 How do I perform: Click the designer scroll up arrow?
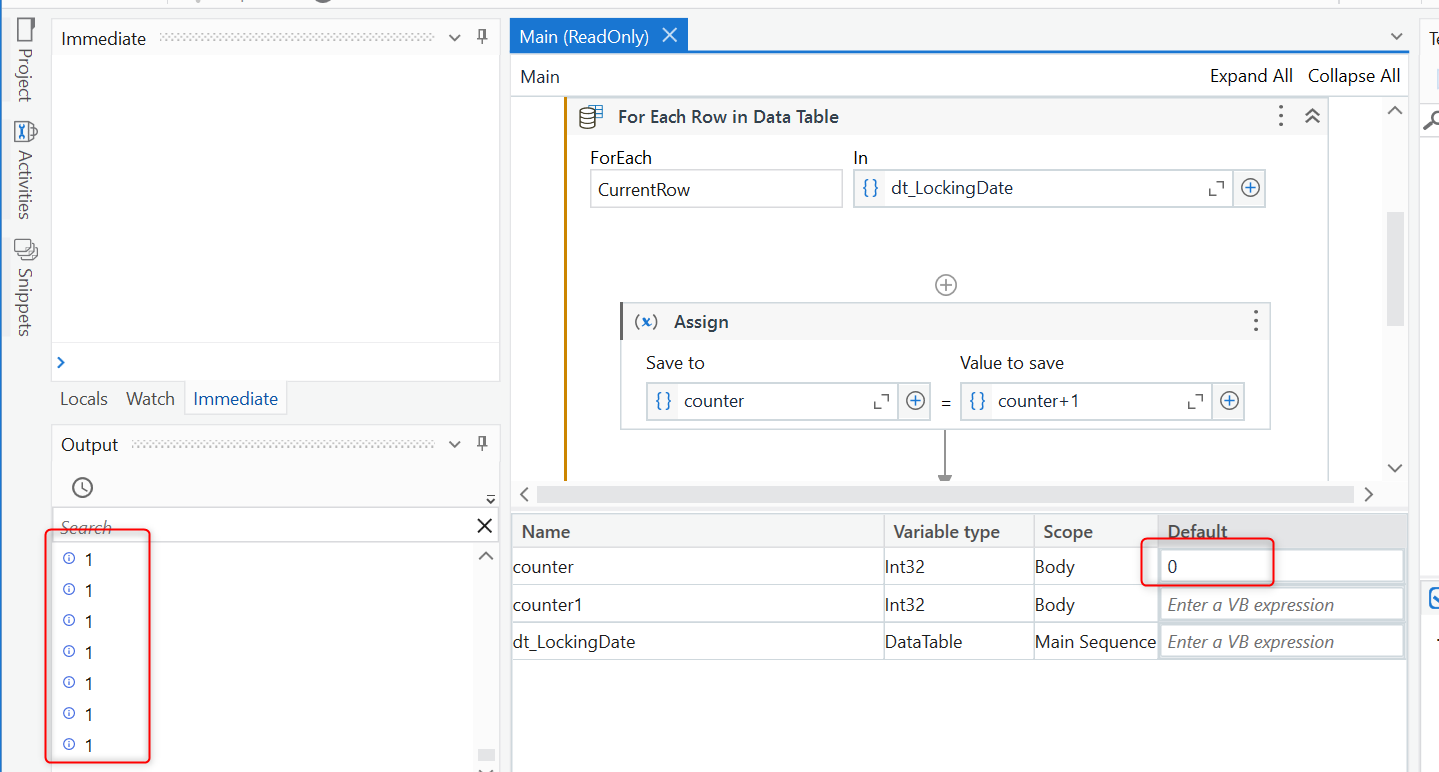point(1395,110)
